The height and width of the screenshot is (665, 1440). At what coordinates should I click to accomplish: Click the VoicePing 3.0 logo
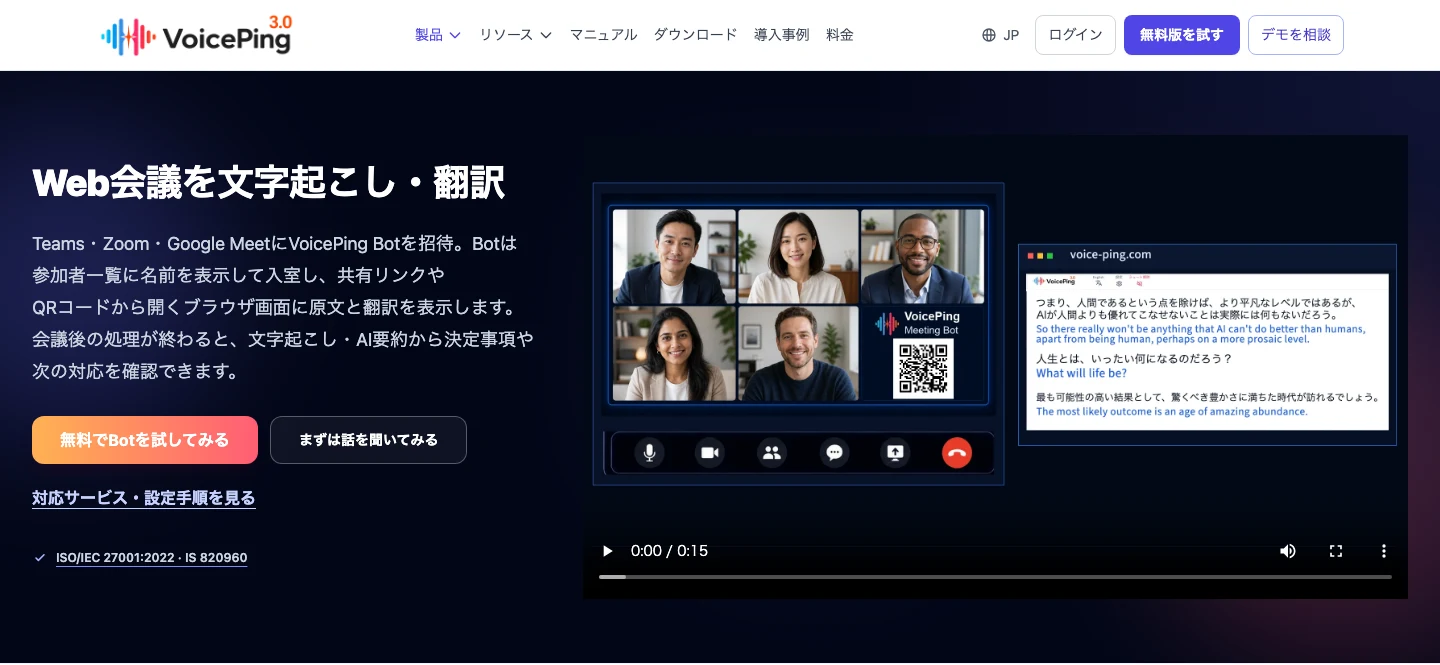click(196, 36)
